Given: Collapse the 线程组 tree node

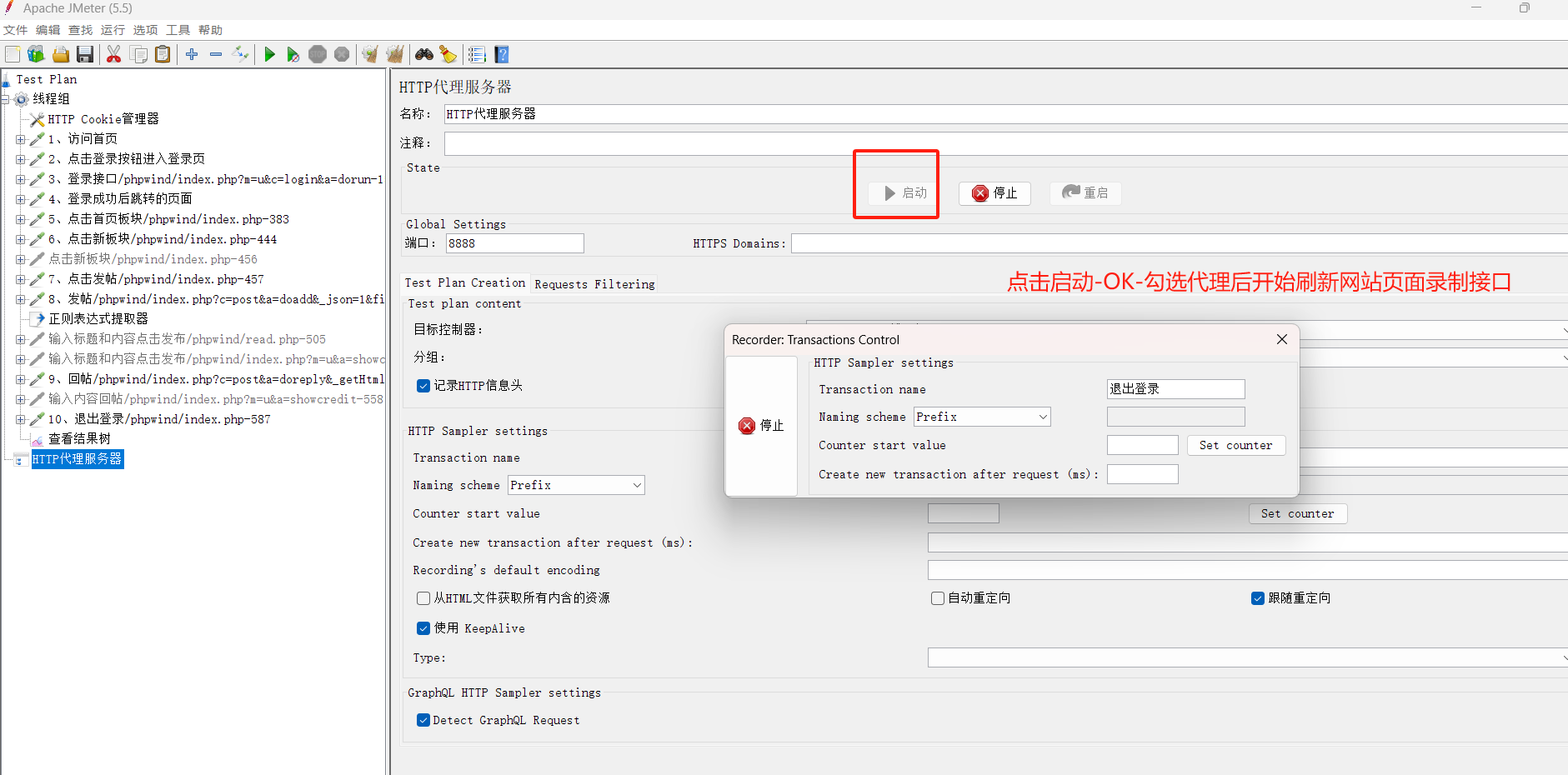Looking at the screenshot, I should [x=6, y=99].
